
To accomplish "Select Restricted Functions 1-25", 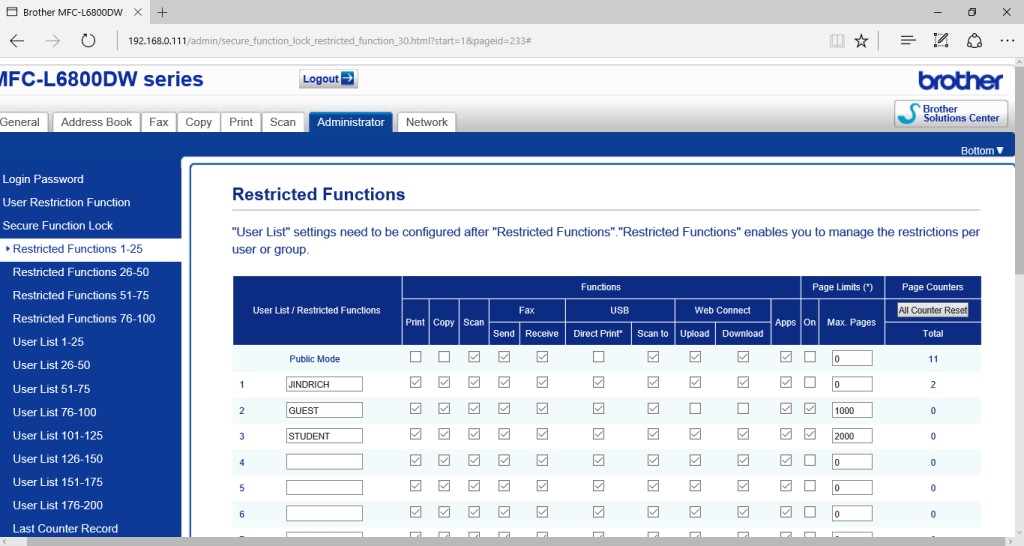I will (x=77, y=249).
